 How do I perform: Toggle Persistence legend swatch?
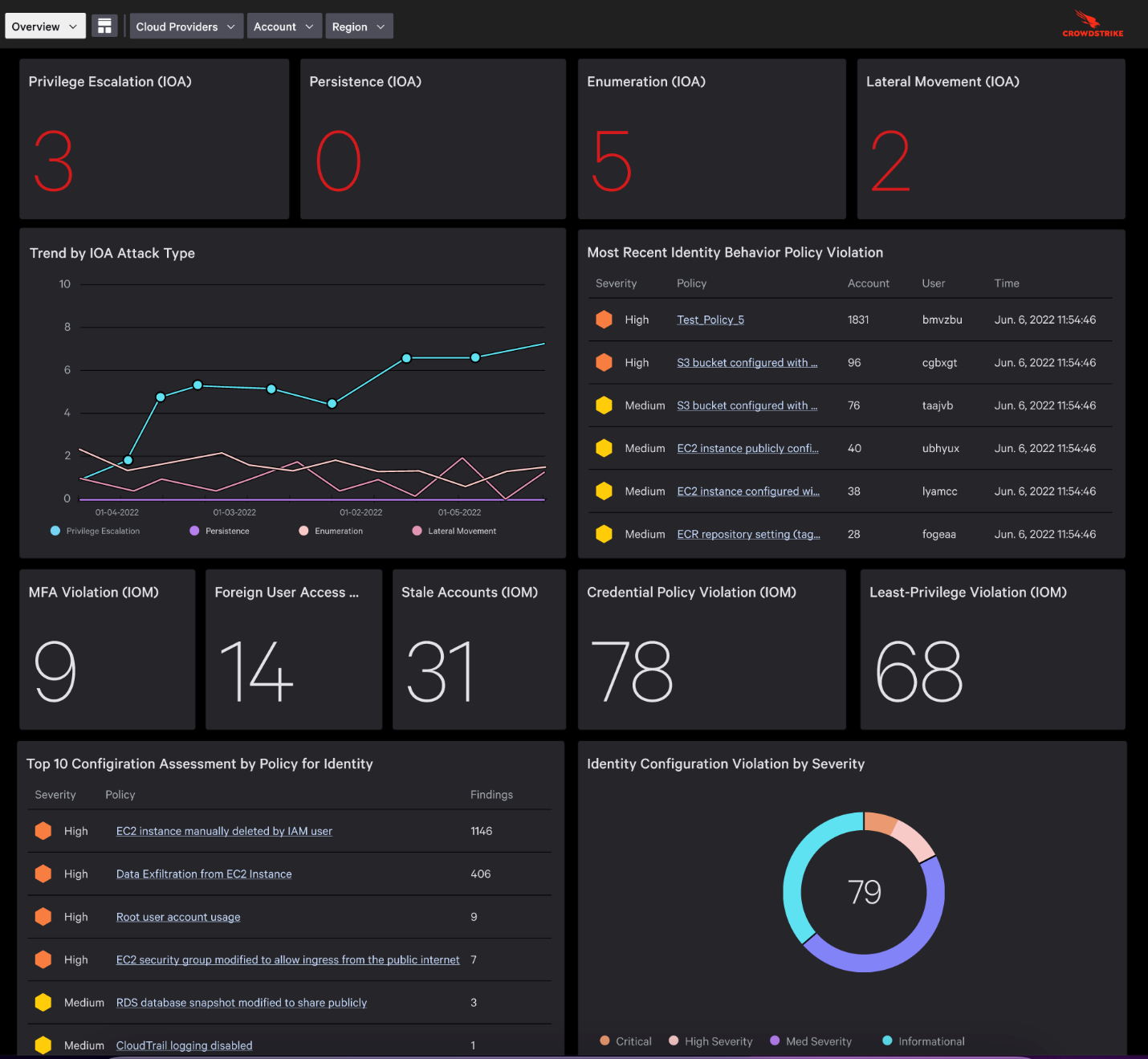[x=194, y=531]
